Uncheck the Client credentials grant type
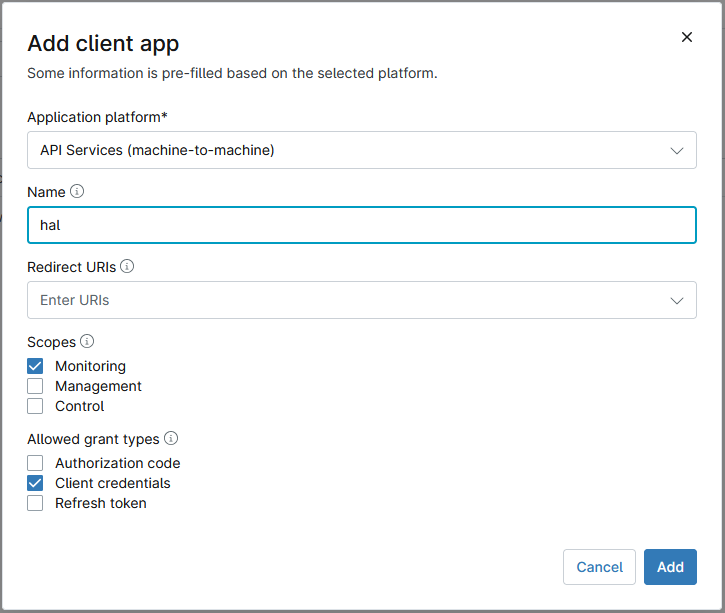725x613 pixels. coord(35,483)
